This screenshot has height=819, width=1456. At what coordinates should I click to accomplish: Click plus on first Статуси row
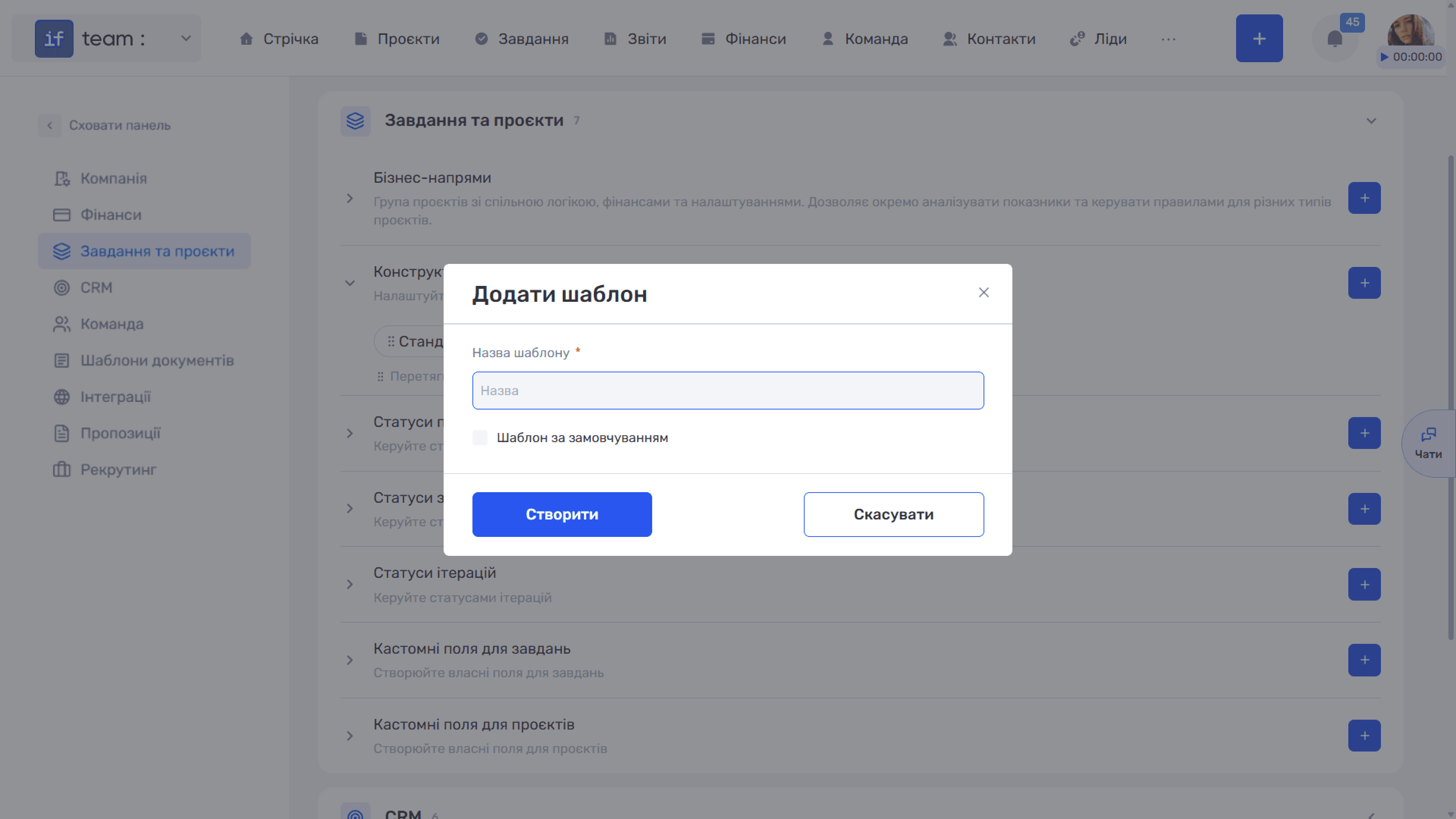click(x=1364, y=433)
